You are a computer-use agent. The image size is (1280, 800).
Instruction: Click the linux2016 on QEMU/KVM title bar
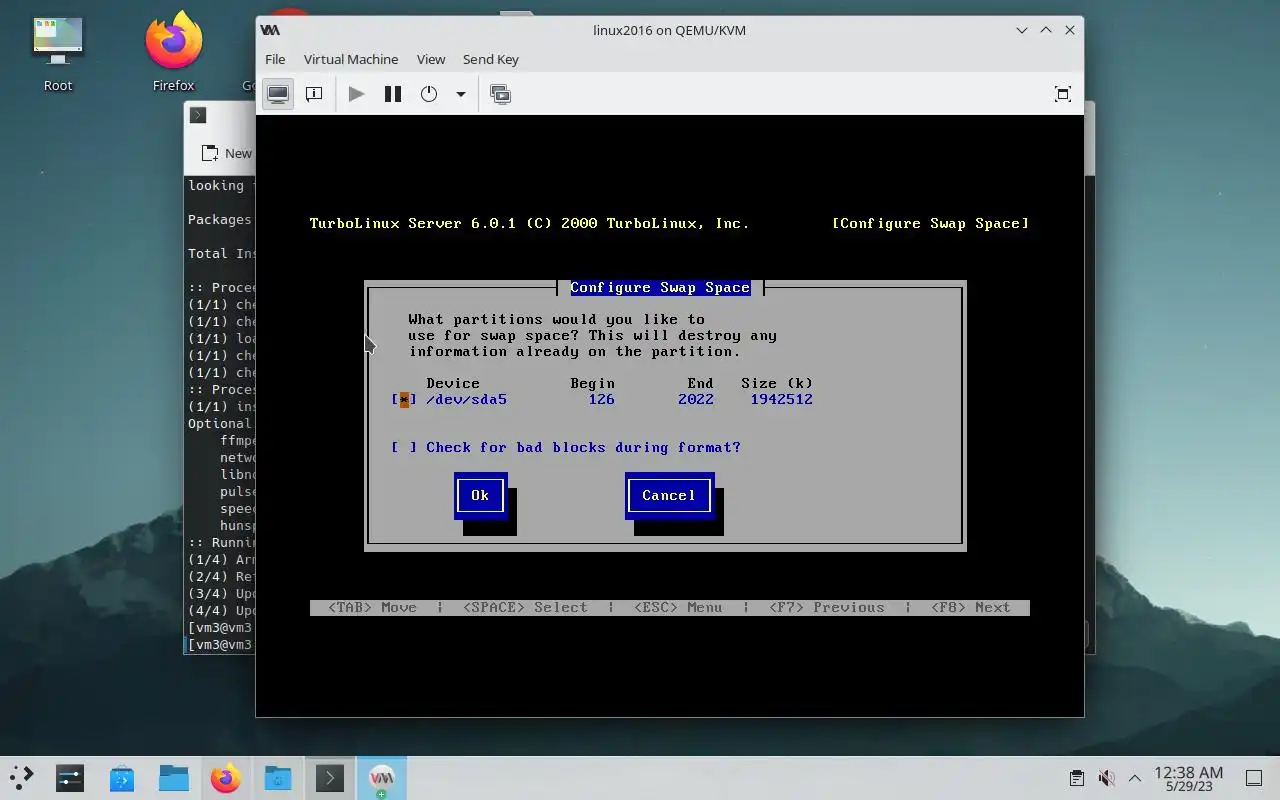[669, 30]
